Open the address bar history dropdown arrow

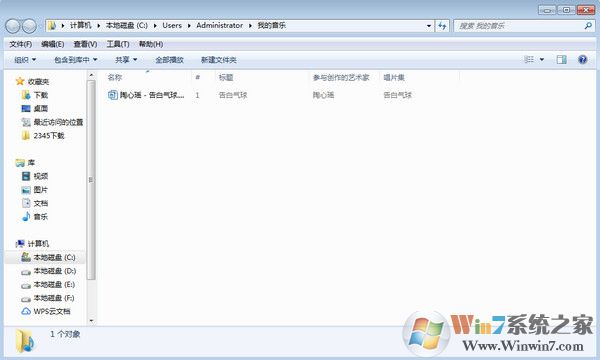coord(429,26)
